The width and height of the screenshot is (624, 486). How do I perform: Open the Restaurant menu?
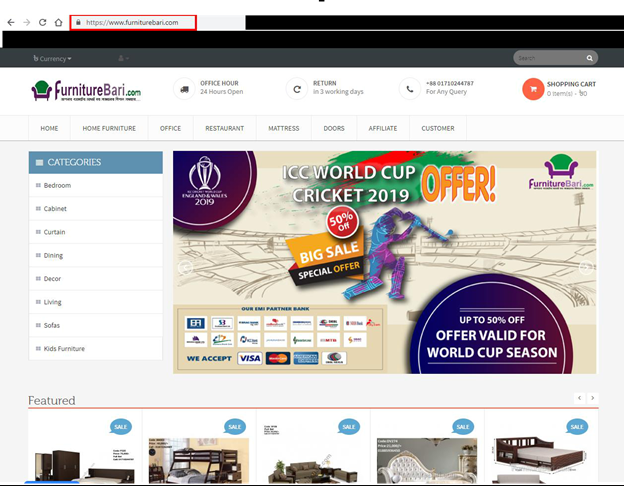tap(224, 128)
